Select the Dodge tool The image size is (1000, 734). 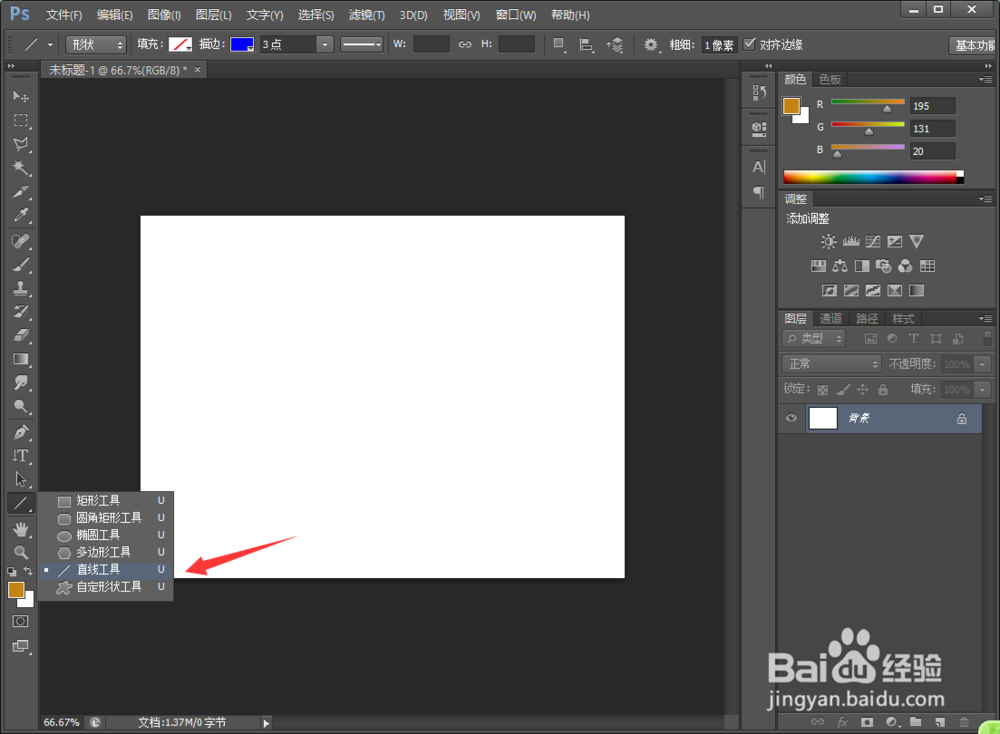coord(20,407)
